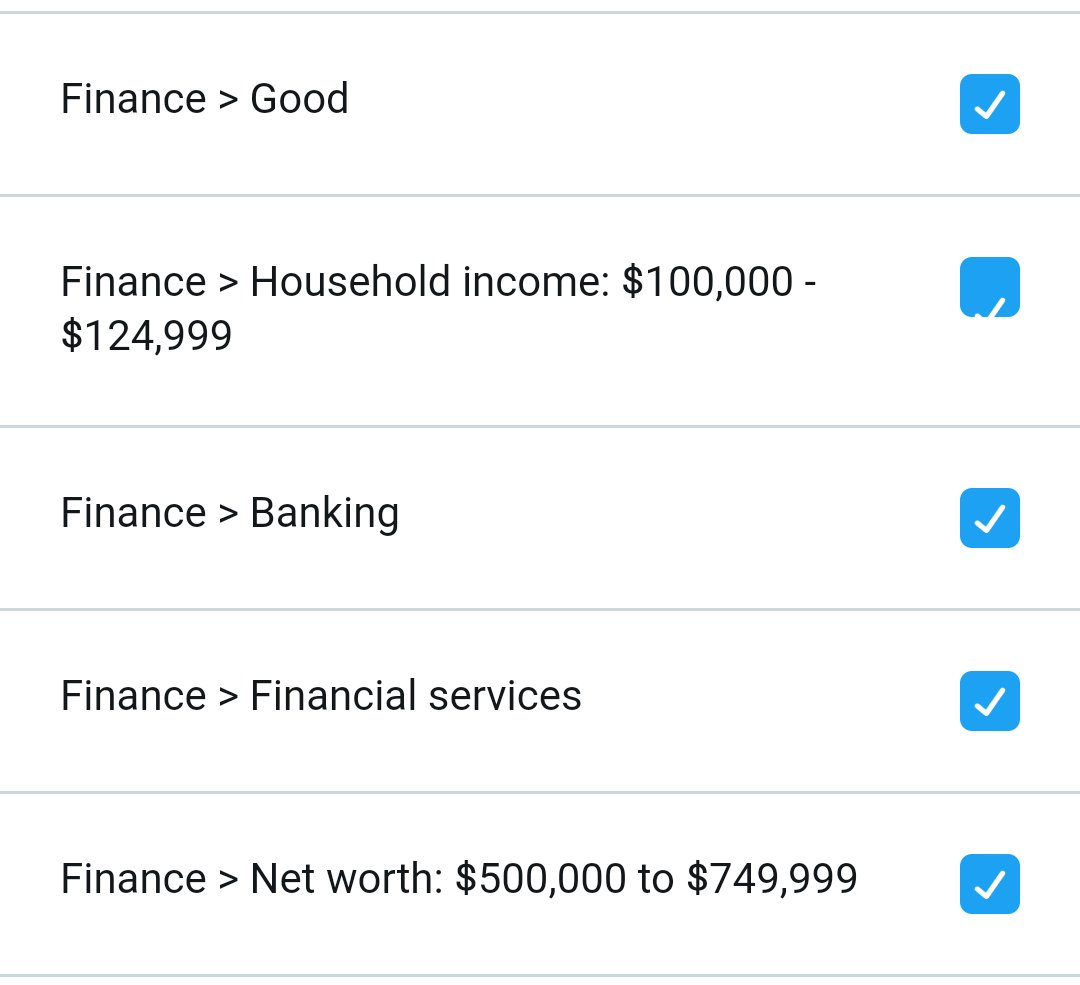Screen dimensions: 1080x985
Task: Click the checkmark icon beside Financial services
Action: [x=990, y=703]
